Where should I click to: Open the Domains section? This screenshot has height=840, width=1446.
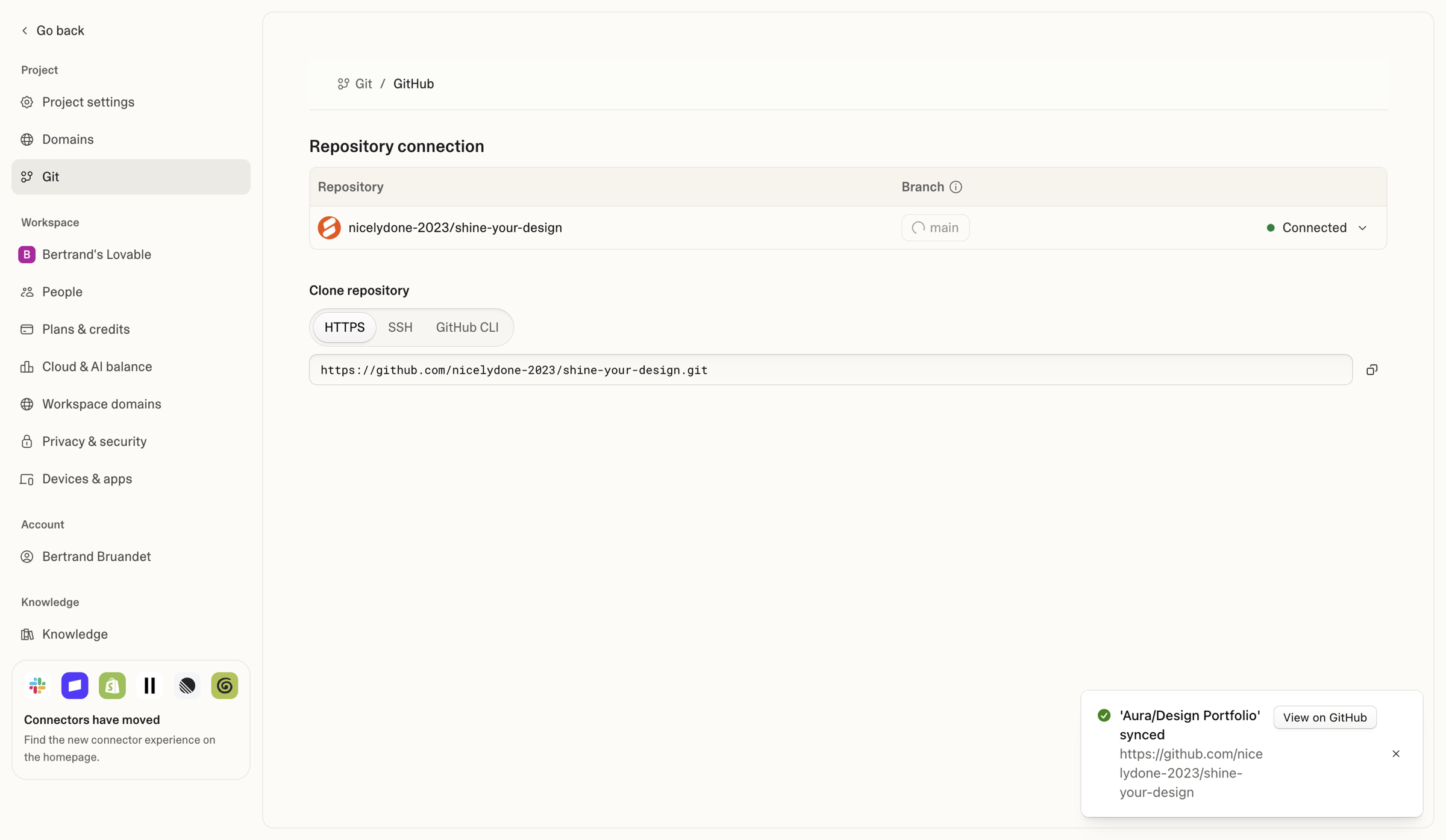pyautogui.click(x=131, y=140)
